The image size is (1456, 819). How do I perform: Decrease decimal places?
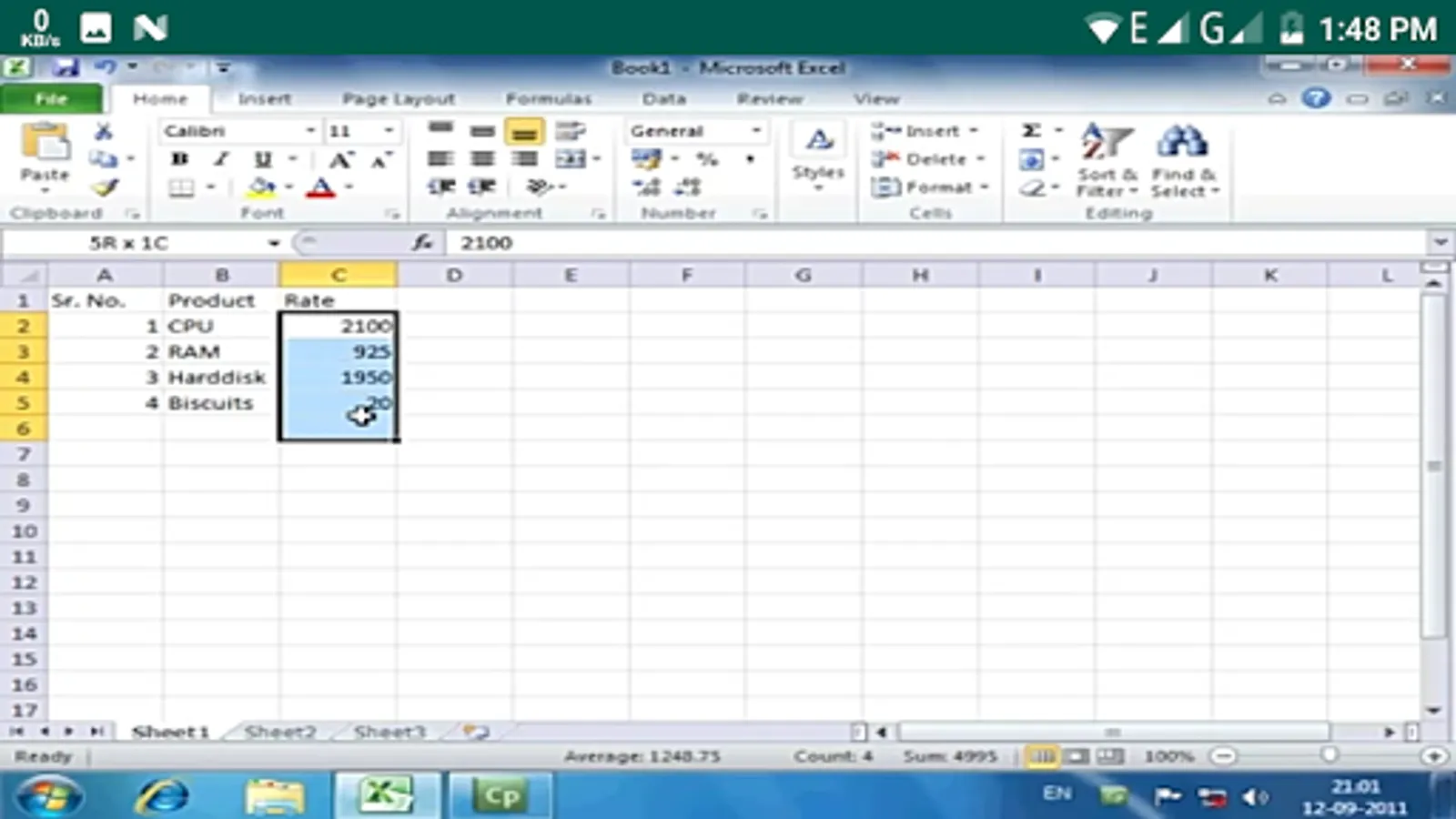[x=688, y=187]
